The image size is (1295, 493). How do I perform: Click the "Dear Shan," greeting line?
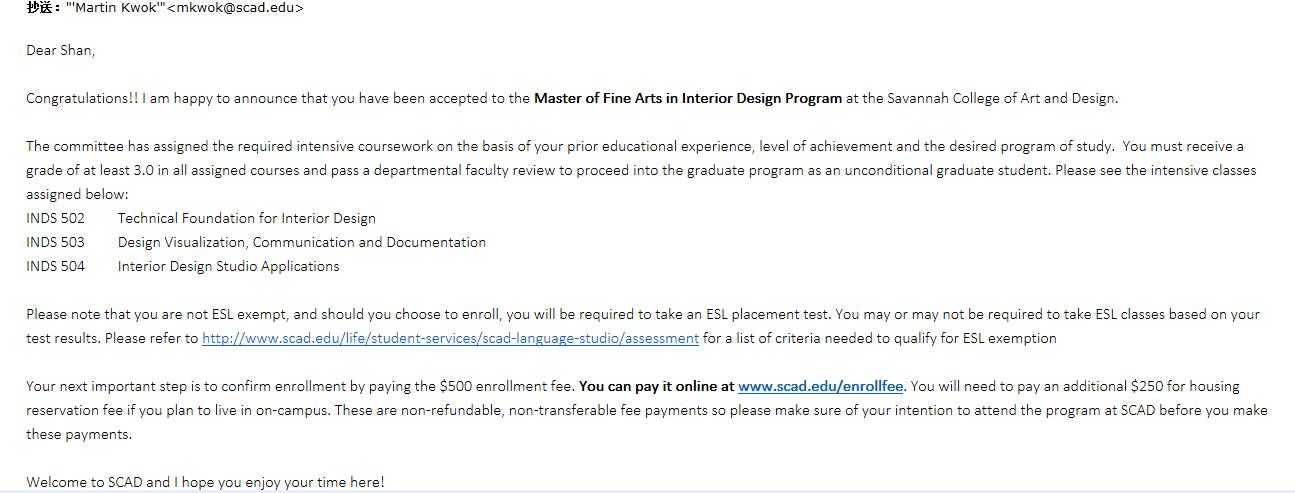coord(60,50)
